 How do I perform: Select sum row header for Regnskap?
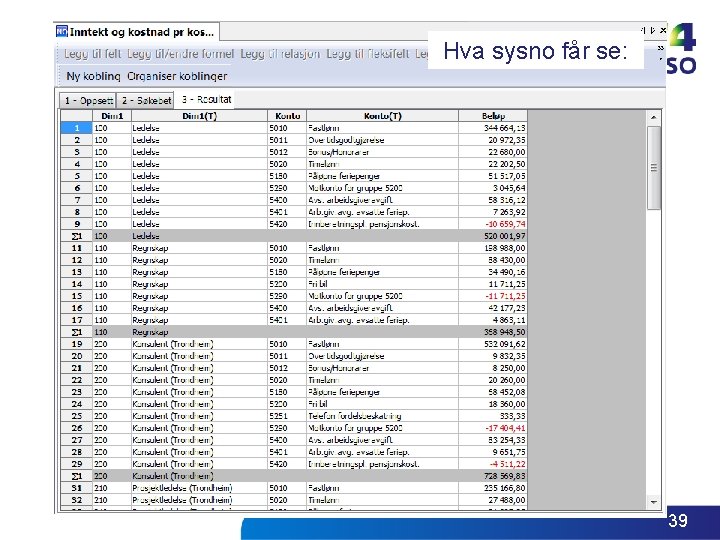point(77,332)
